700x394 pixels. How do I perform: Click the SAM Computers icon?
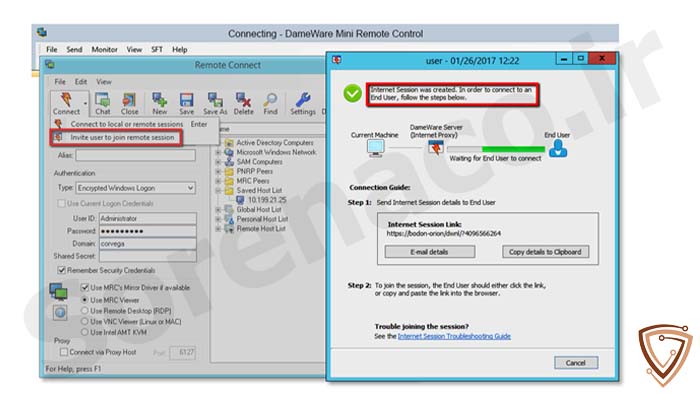pyautogui.click(x=229, y=162)
